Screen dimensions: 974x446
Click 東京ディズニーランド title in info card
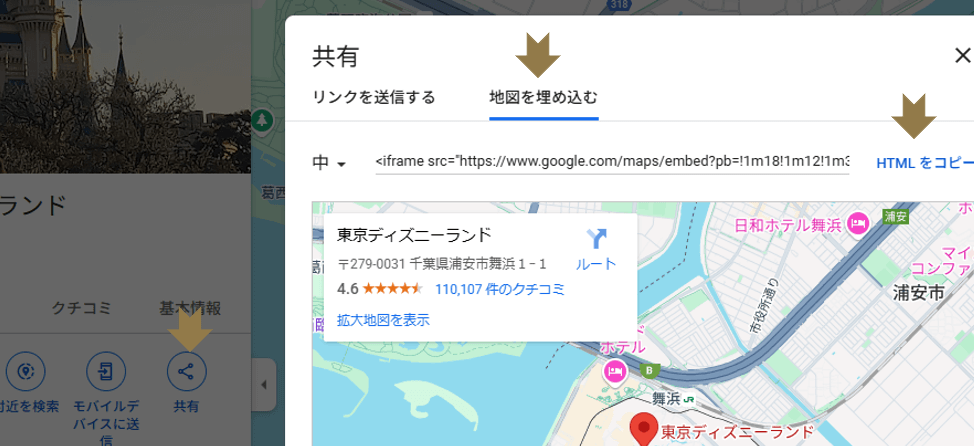point(414,235)
